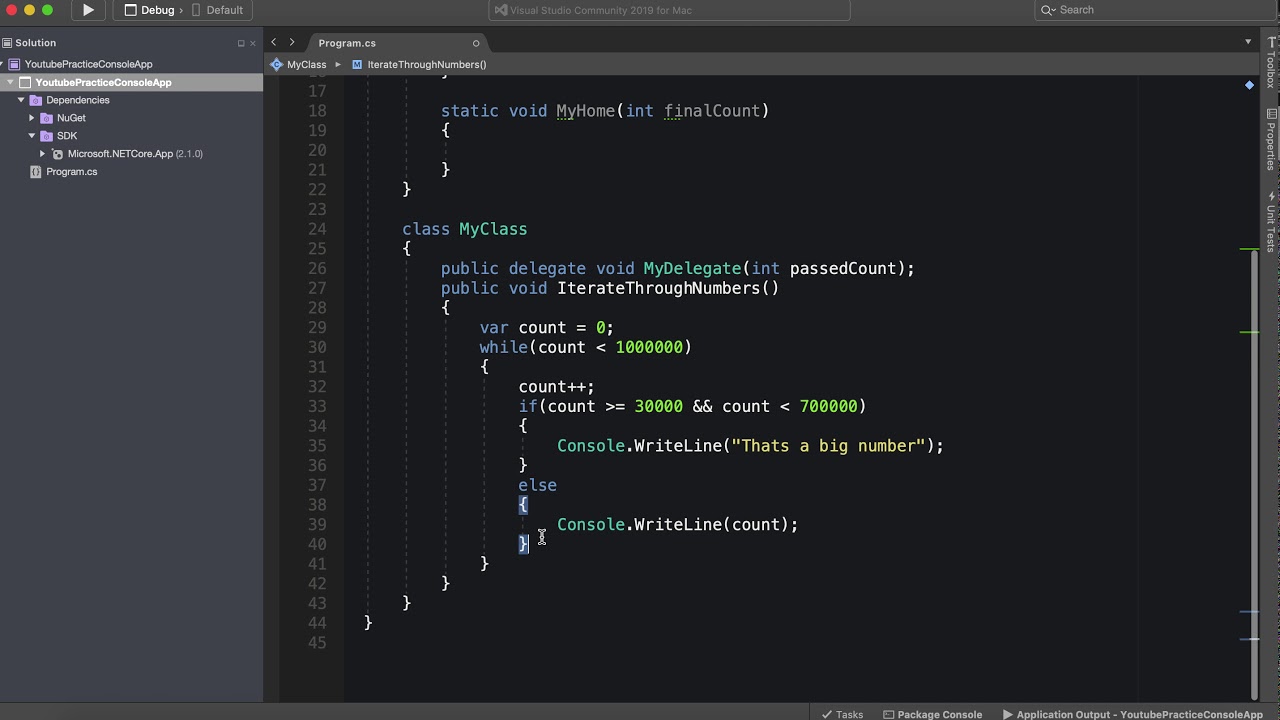Open the Tasks pad in status bar
This screenshot has height=720, width=1280.
point(842,714)
